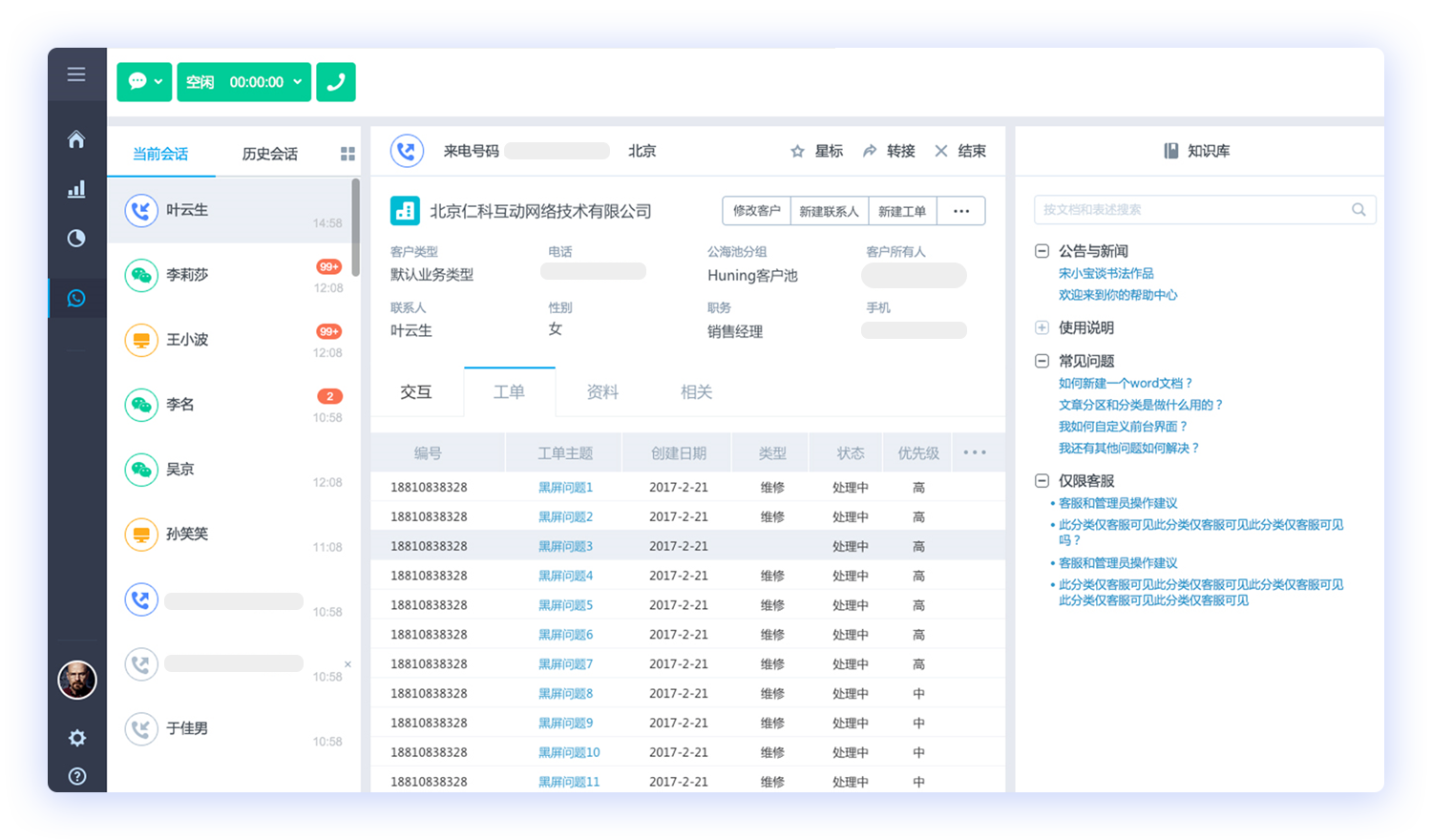Open the web chat icon for 王小波
Image resolution: width=1432 pixels, height=840 pixels.
coord(141,340)
